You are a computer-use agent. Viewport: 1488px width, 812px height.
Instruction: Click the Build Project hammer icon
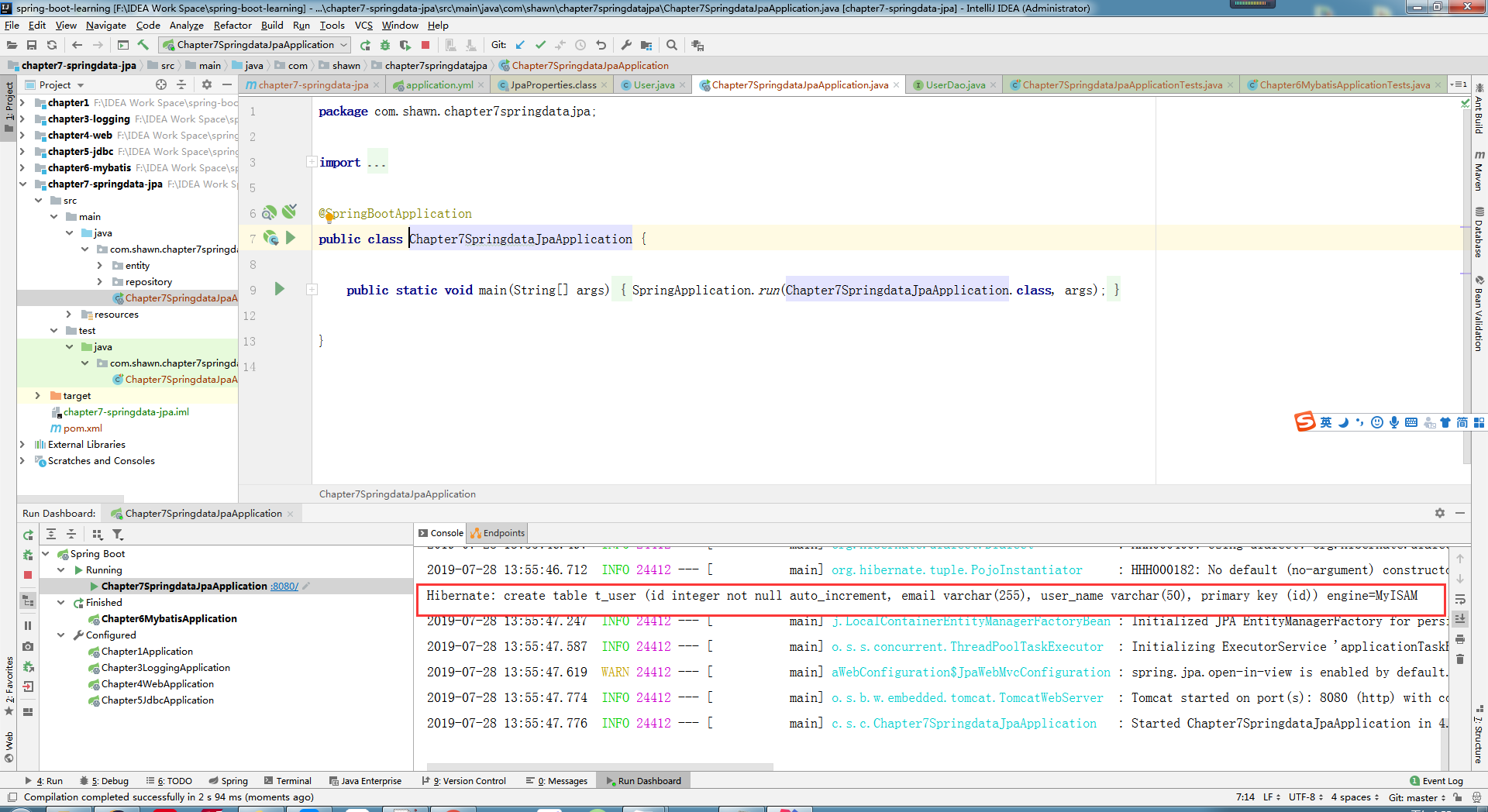click(143, 45)
